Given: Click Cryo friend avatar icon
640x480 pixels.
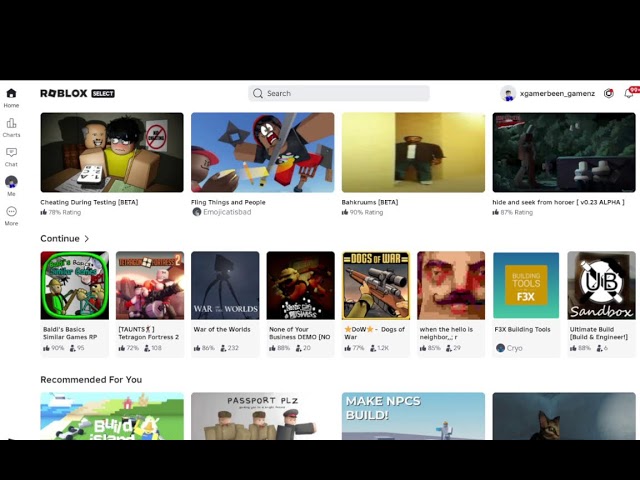Looking at the screenshot, I should pos(500,348).
